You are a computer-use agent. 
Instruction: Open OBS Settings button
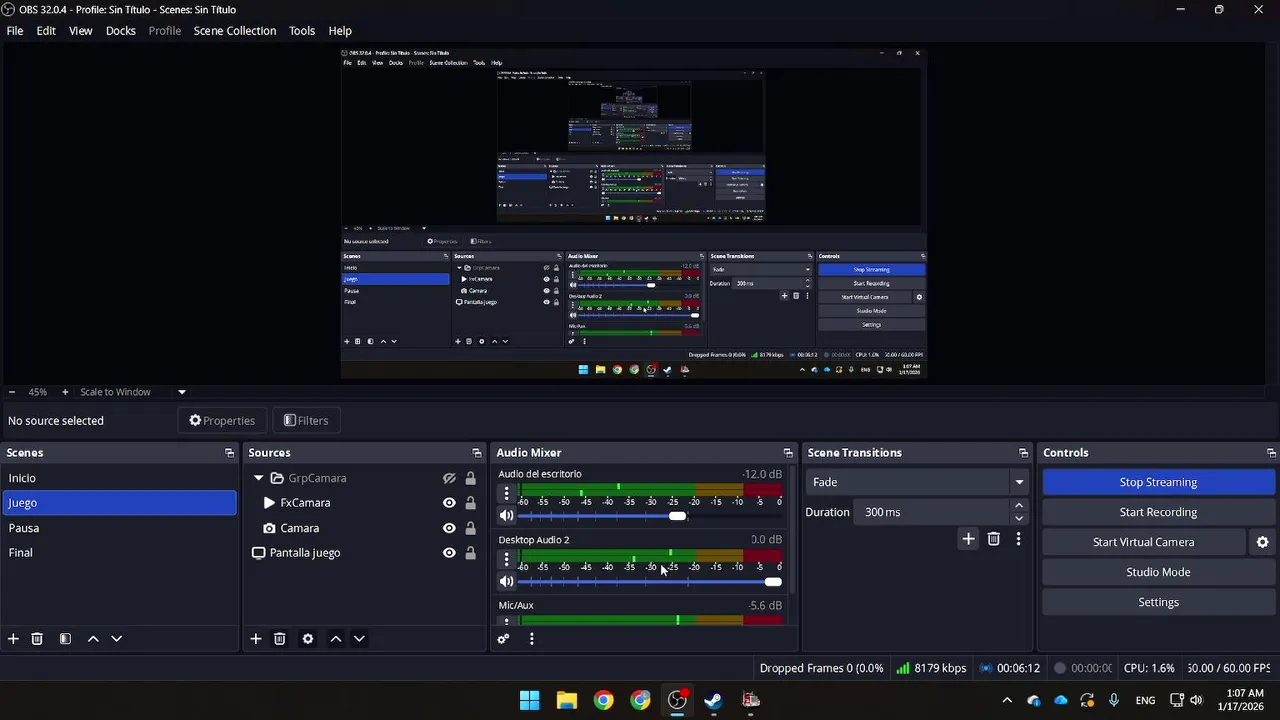(x=1158, y=602)
